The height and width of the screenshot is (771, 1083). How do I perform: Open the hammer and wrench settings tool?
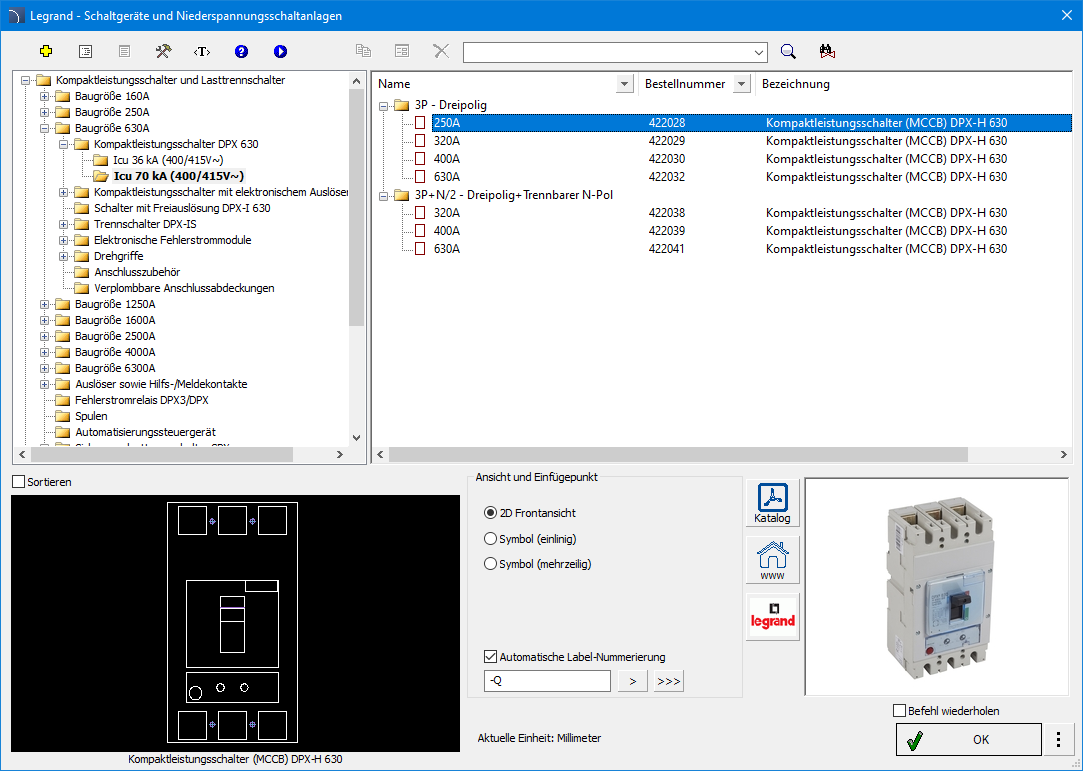pyautogui.click(x=163, y=51)
